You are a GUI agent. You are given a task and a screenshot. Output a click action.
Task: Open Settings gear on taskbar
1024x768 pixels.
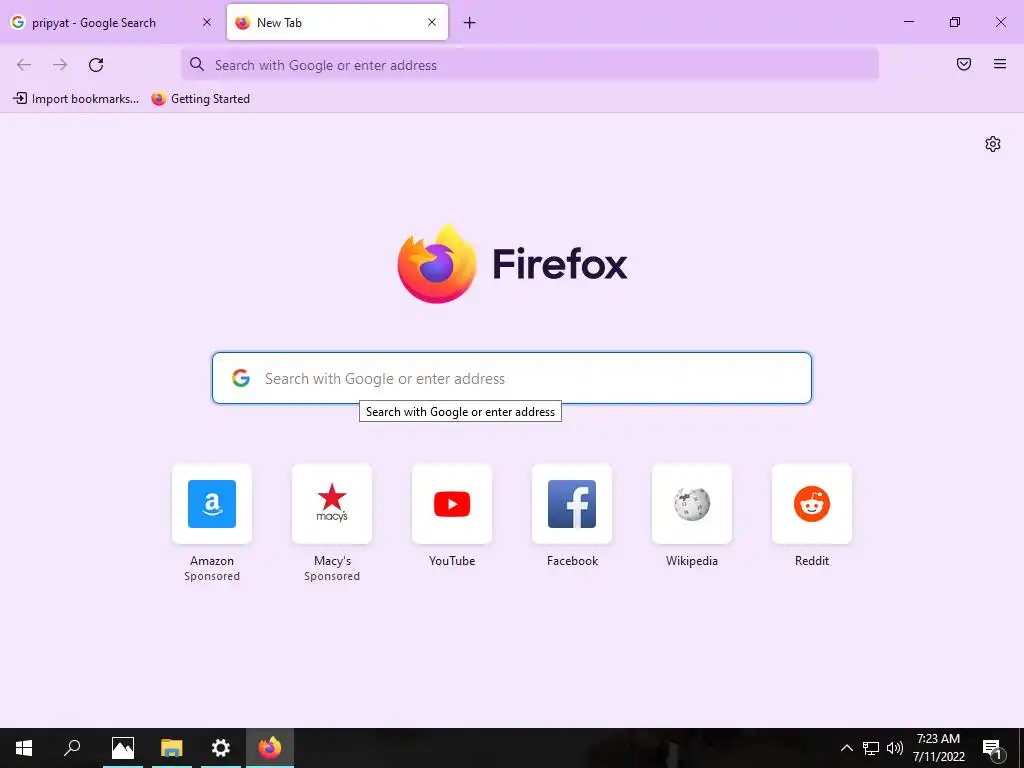click(x=221, y=748)
